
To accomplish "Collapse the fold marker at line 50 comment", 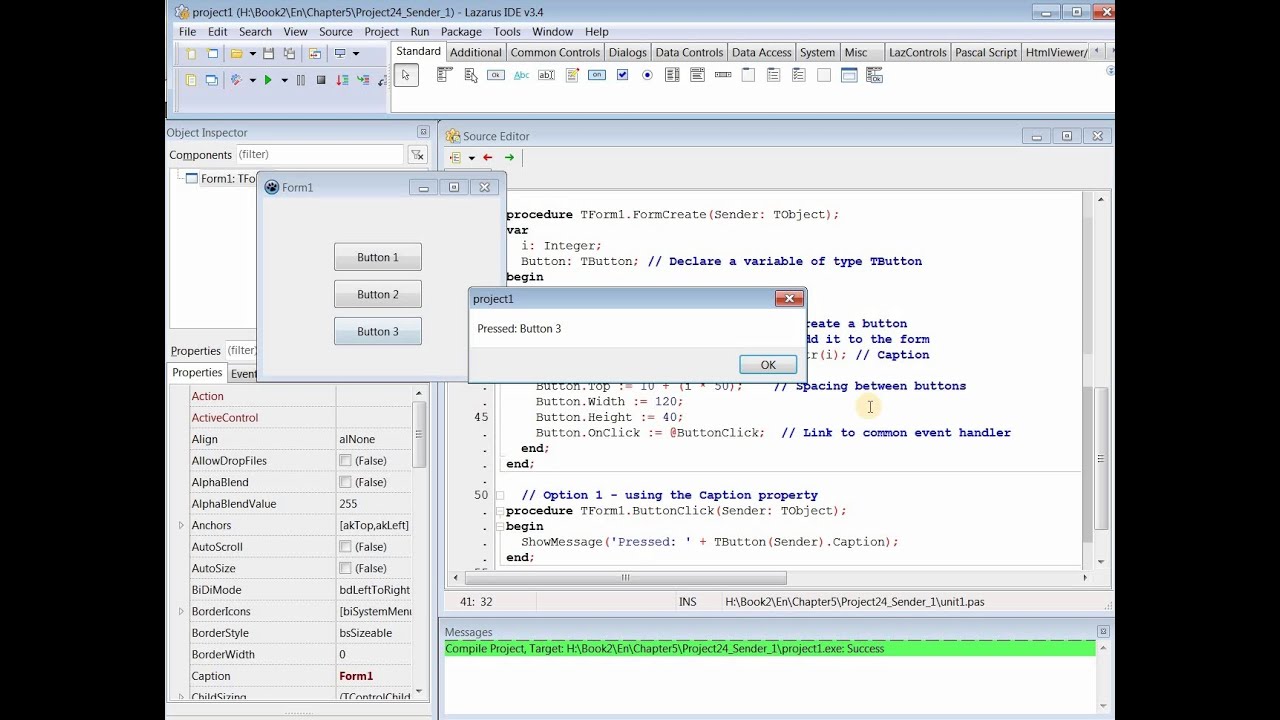I will click(500, 495).
